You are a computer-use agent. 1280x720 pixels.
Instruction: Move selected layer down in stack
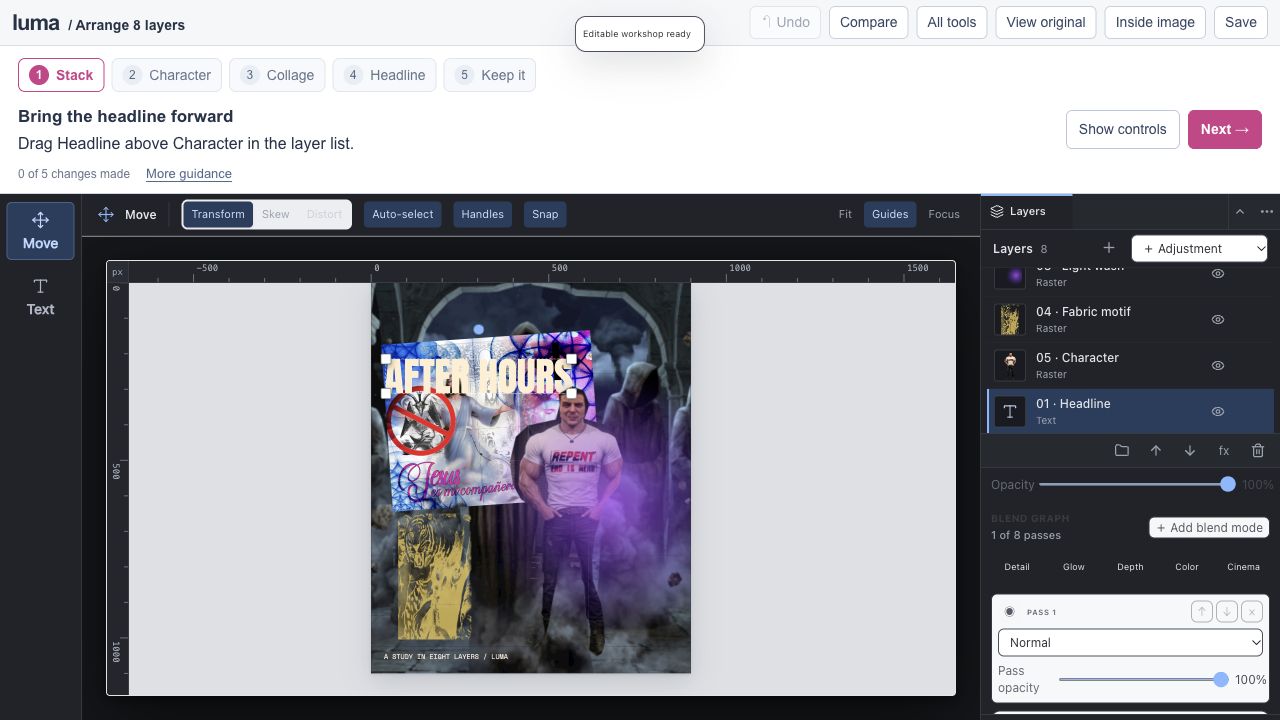(1190, 451)
